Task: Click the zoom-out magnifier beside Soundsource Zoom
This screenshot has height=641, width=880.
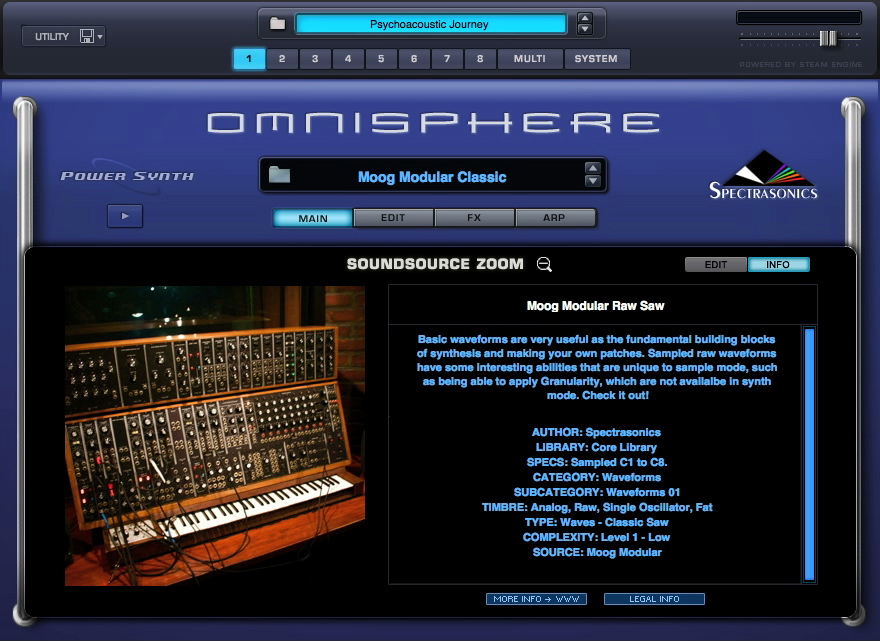Action: click(x=544, y=264)
